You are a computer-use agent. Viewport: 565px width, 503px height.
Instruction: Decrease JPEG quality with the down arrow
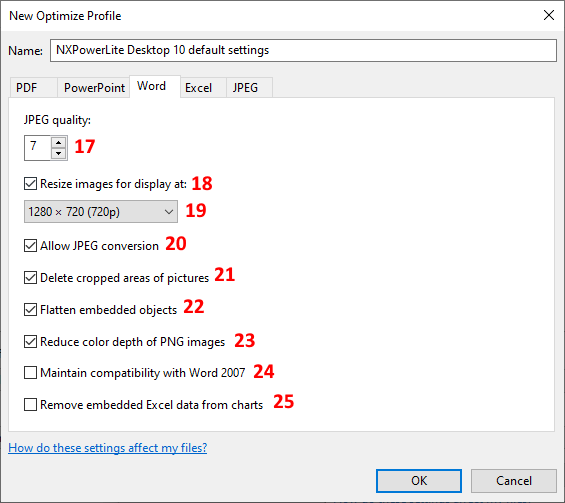58,153
